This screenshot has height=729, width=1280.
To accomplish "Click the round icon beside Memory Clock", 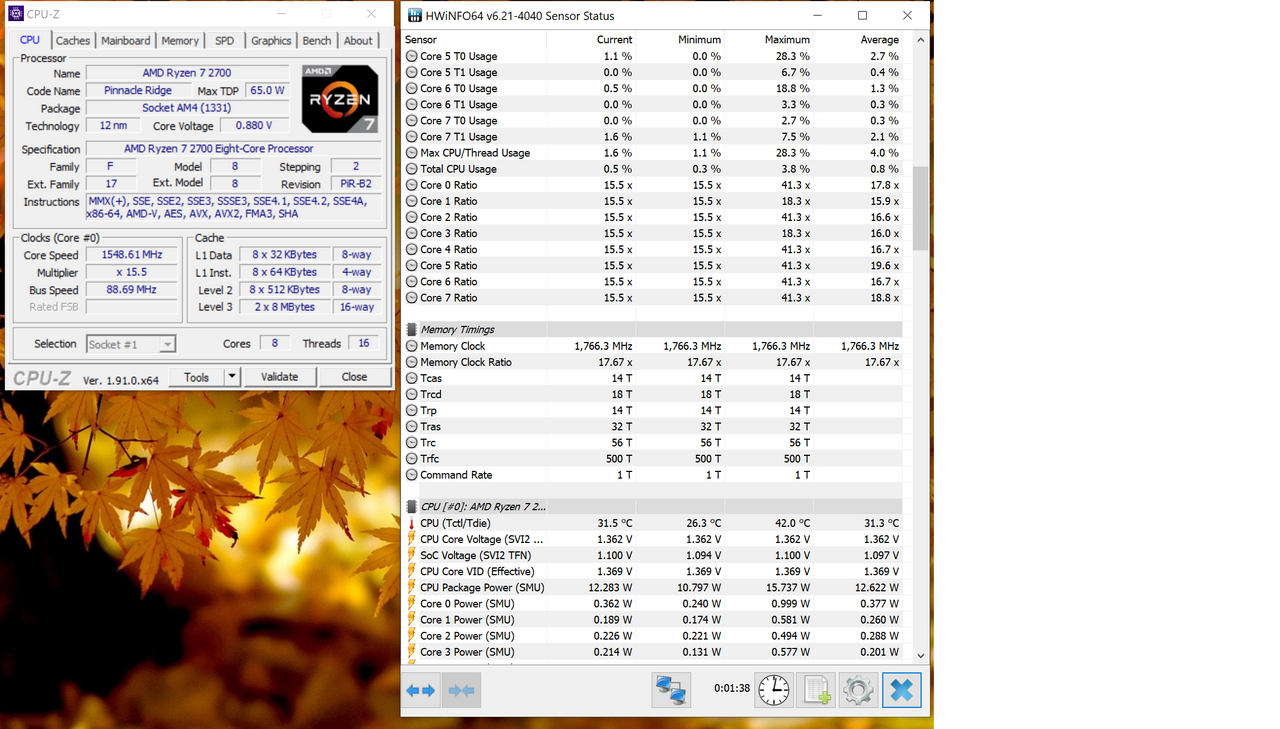I will (411, 346).
